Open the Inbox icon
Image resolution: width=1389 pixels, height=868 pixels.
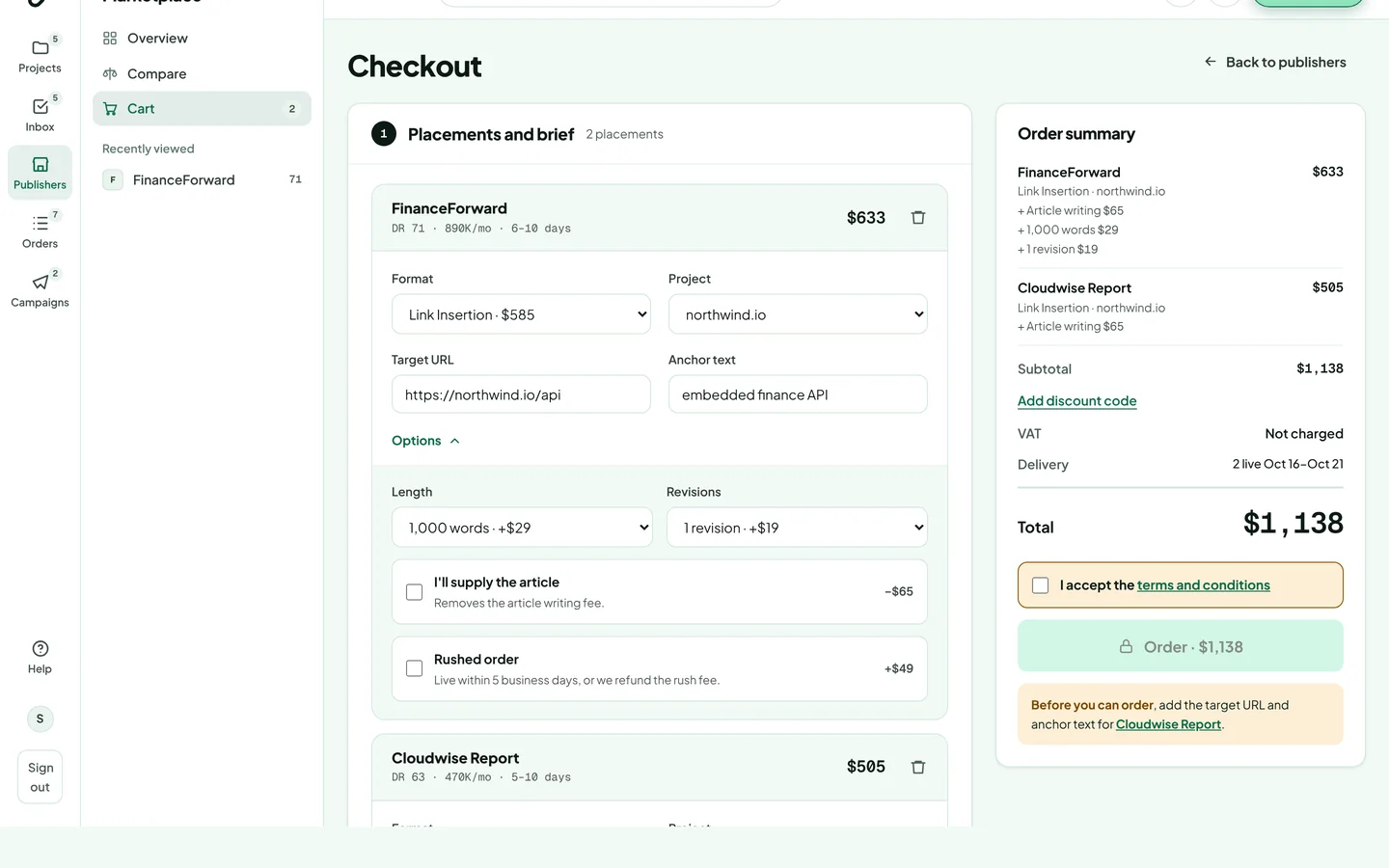[x=40, y=107]
